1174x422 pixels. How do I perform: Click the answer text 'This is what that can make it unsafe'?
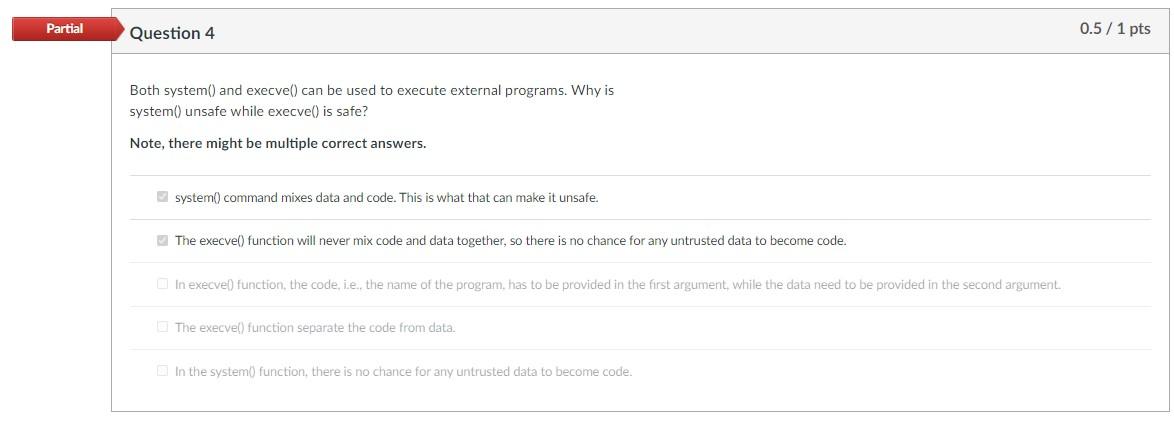click(498, 198)
